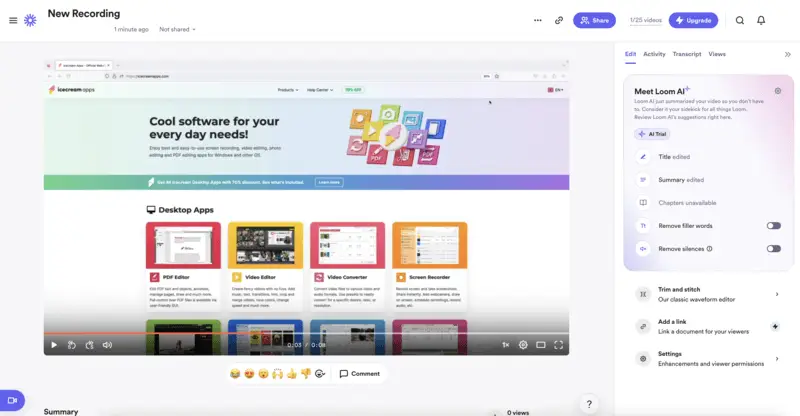Image resolution: width=800 pixels, height=416 pixels.
Task: React with the surprised emoji
Action: tap(263, 374)
